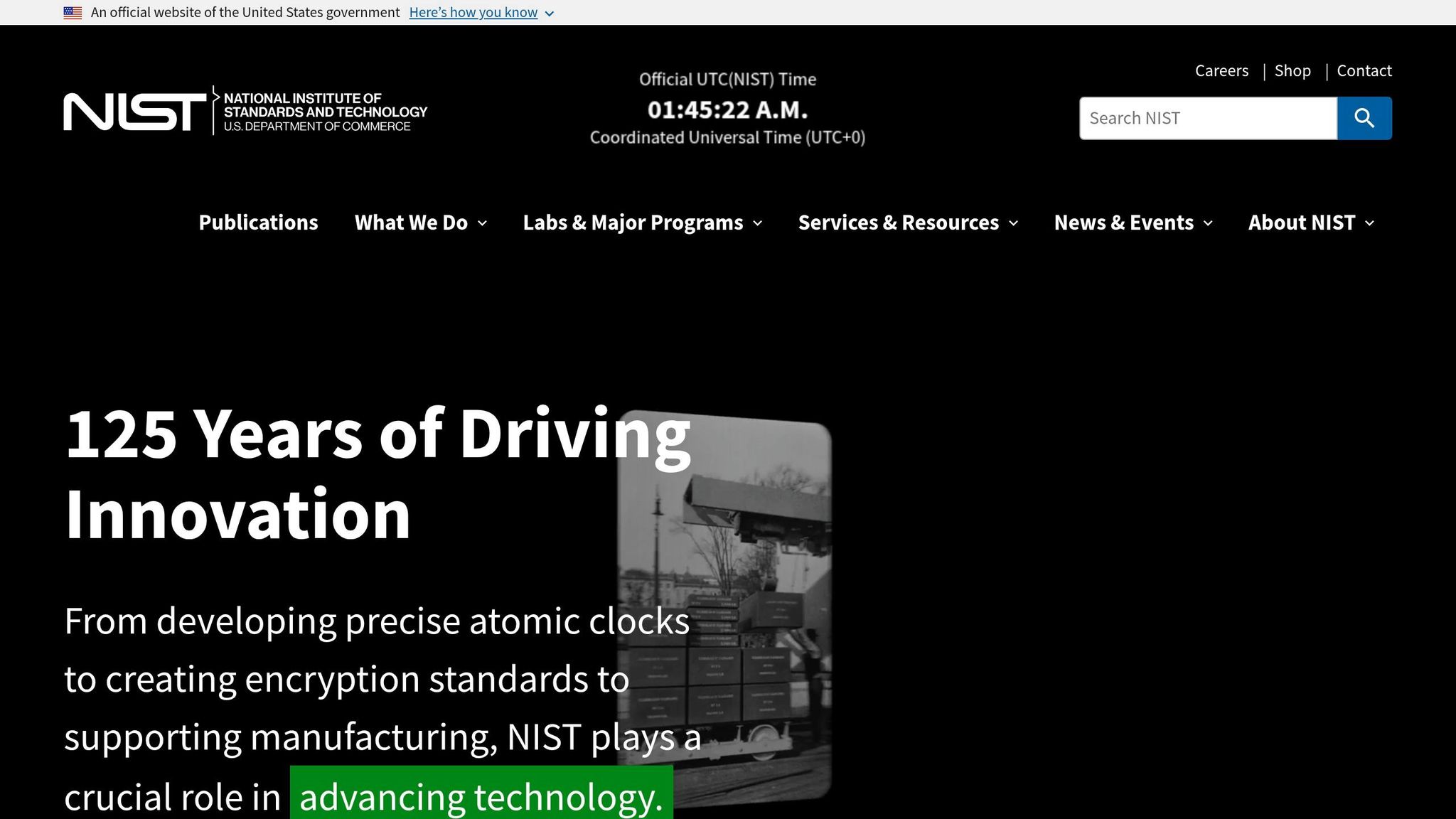This screenshot has height=819, width=1456.
Task: Expand the Labs & Major Programs menu
Action: coord(641,223)
